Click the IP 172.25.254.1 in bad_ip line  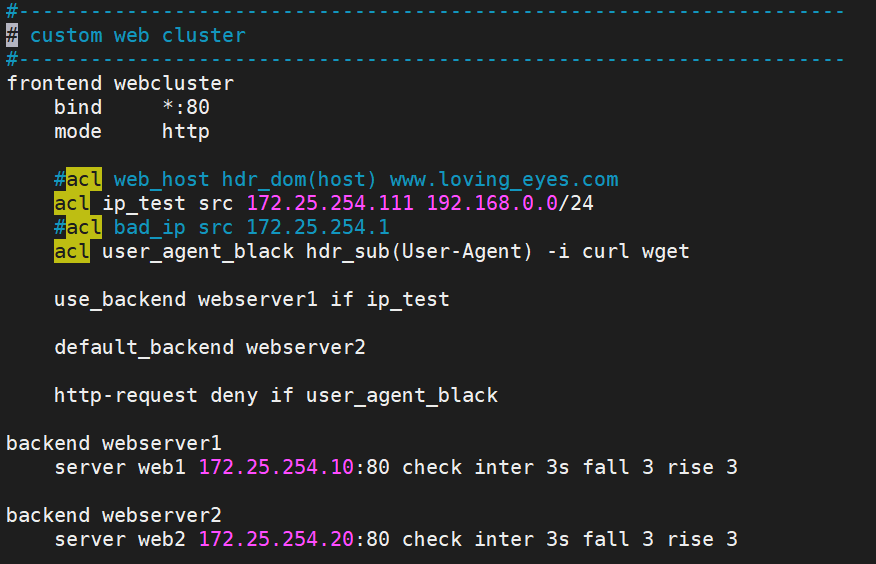318,227
